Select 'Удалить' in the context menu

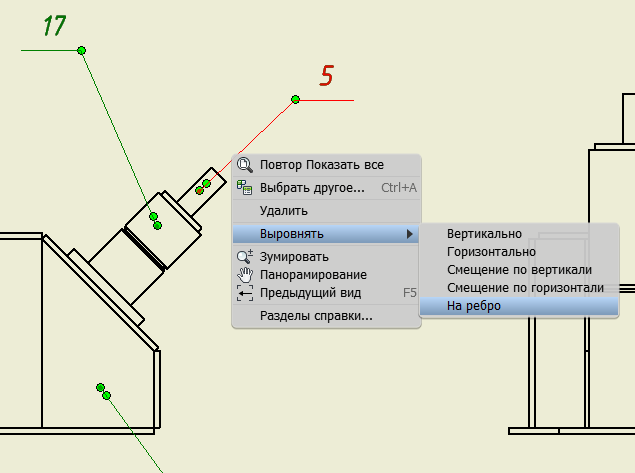[x=326, y=211]
